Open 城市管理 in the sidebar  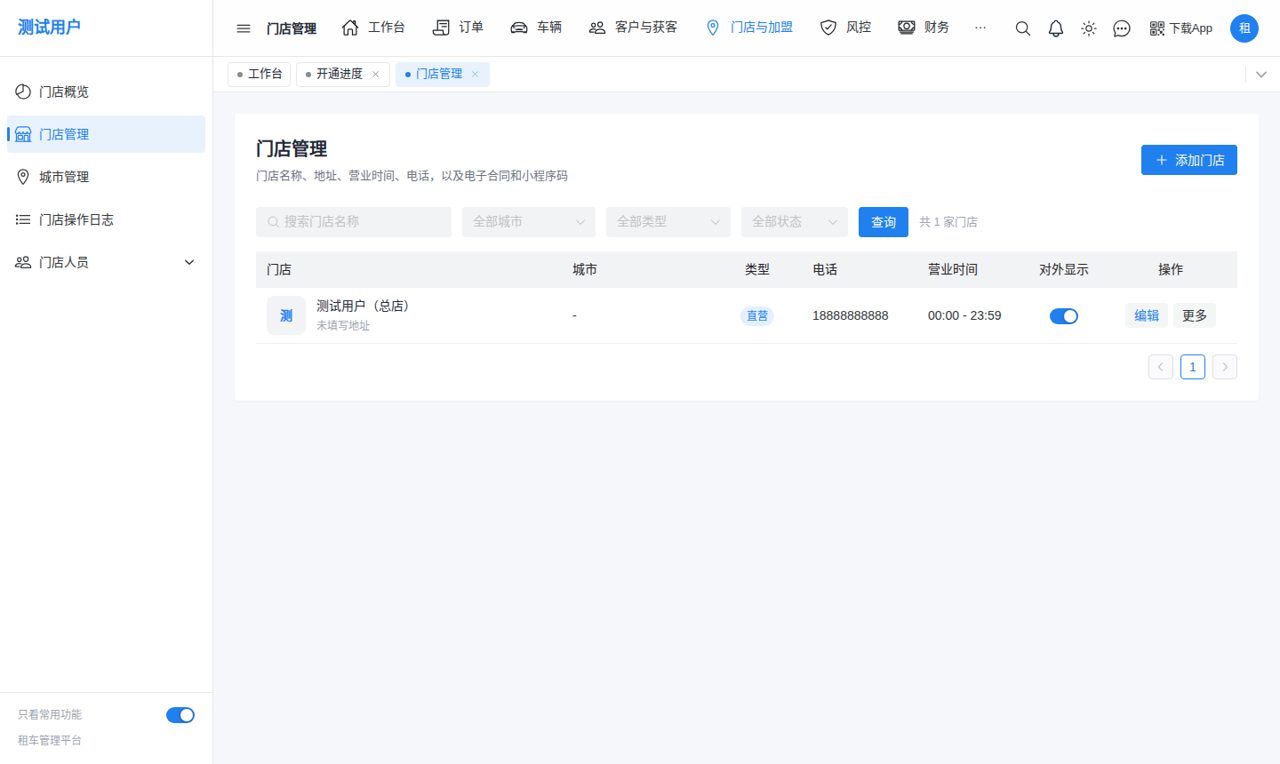click(x=106, y=177)
